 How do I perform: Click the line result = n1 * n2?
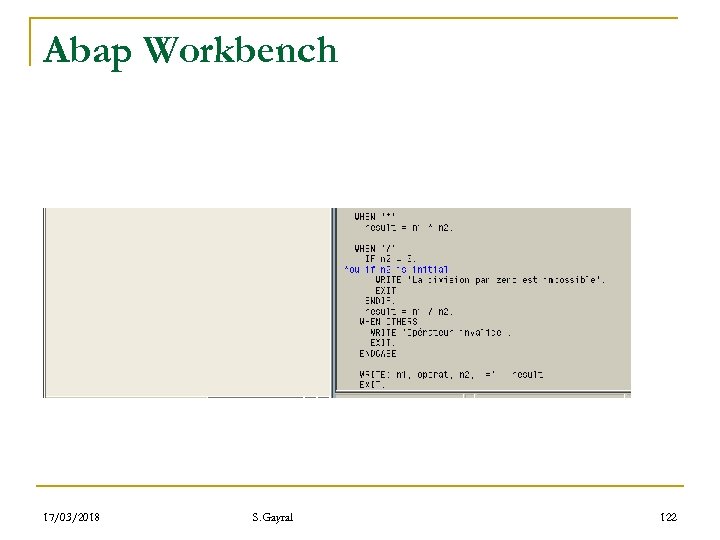point(409,228)
